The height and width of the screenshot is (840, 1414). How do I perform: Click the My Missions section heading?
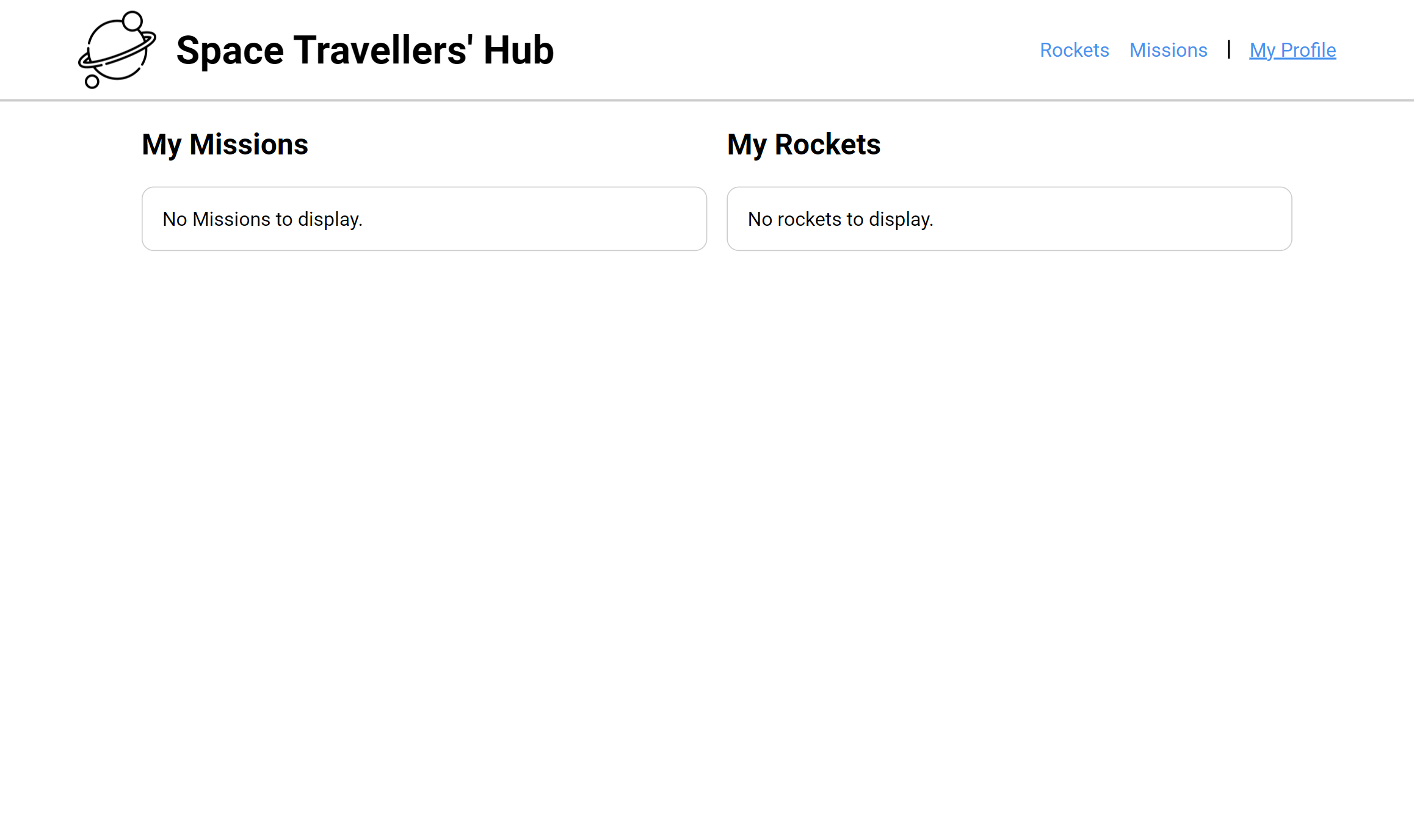225,144
